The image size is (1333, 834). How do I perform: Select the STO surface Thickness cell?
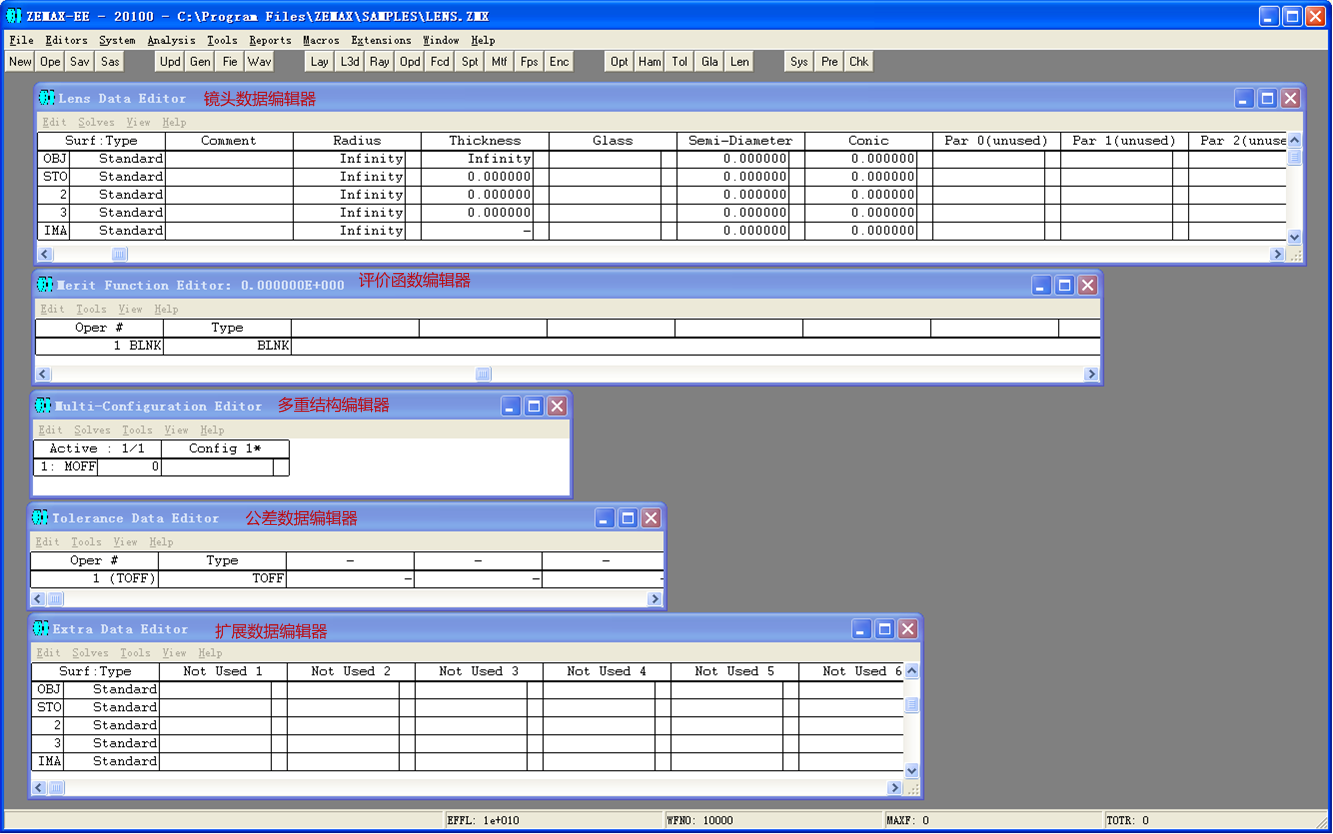point(477,177)
